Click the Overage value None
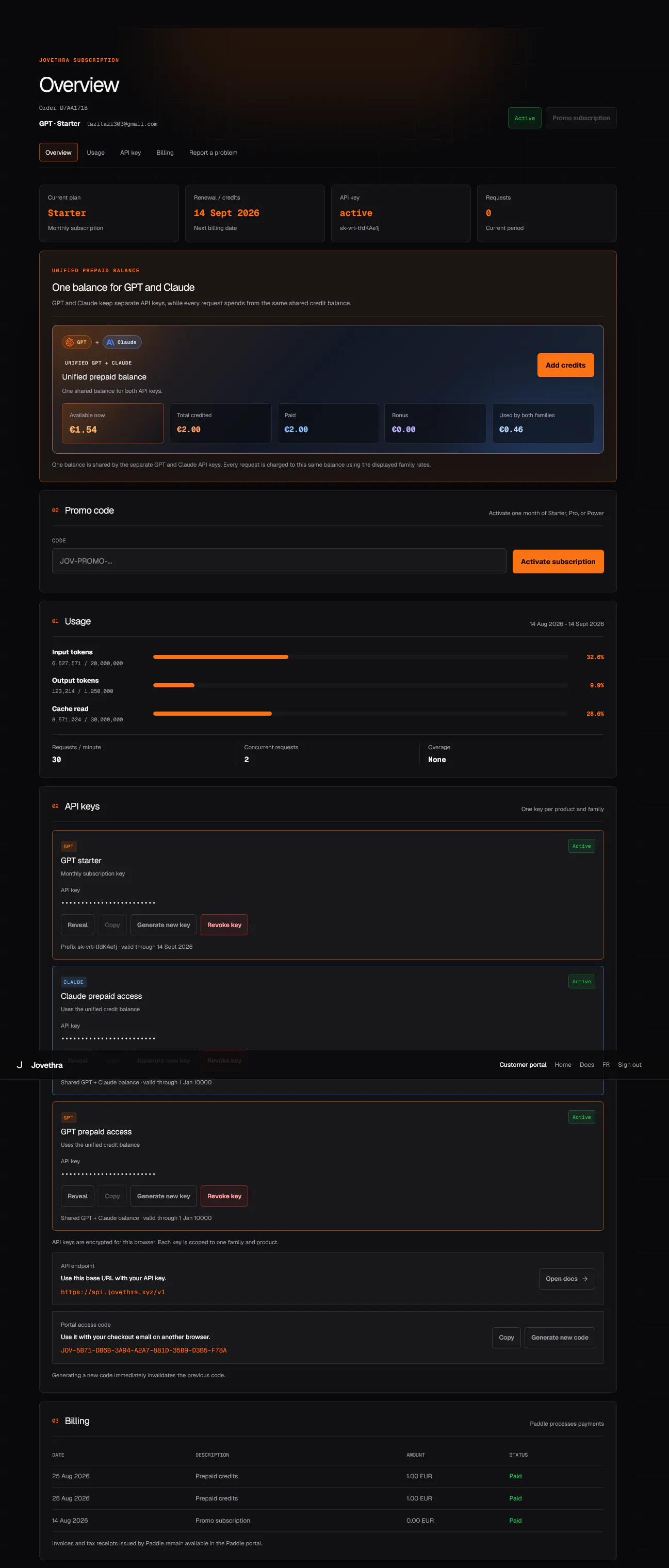 (x=437, y=760)
